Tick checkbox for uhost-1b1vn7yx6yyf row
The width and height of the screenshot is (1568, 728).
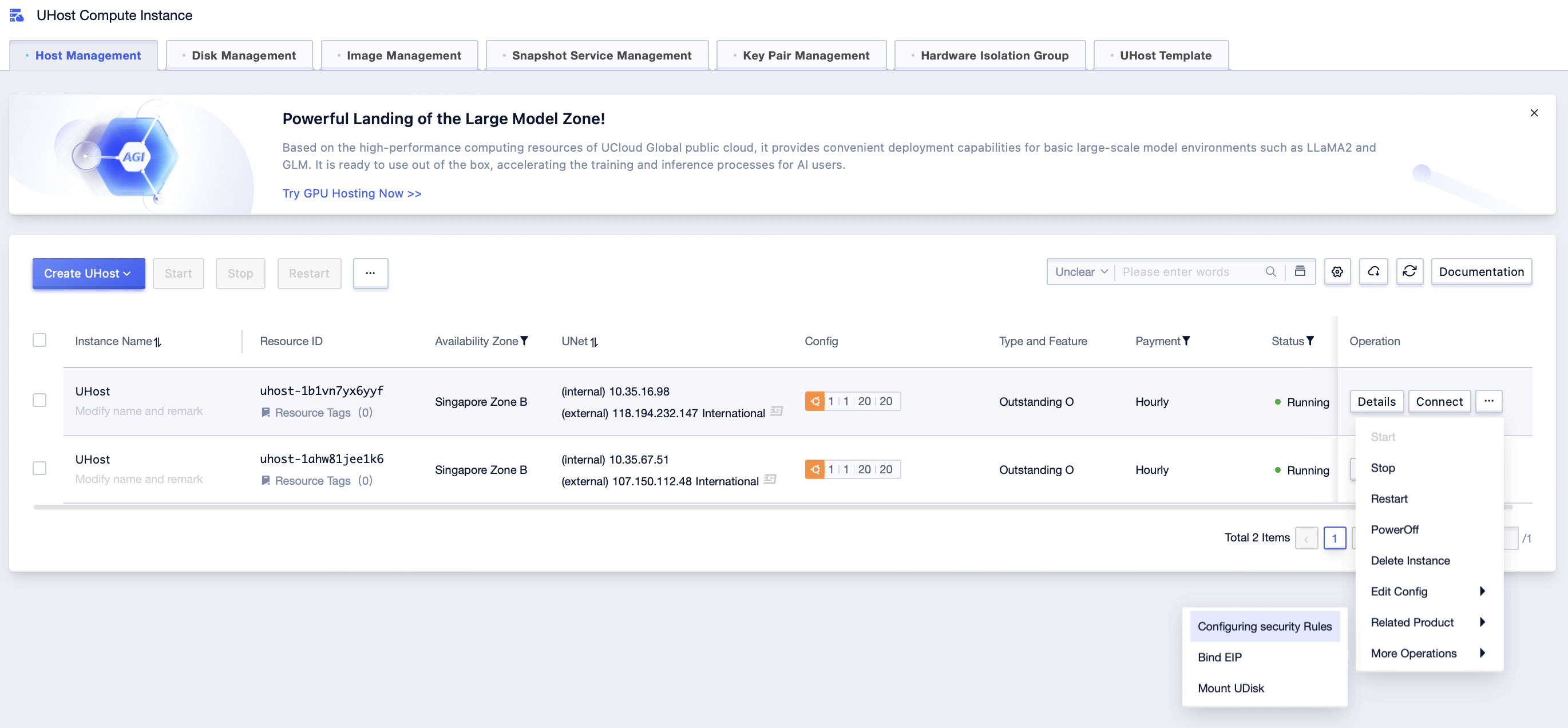(x=39, y=401)
